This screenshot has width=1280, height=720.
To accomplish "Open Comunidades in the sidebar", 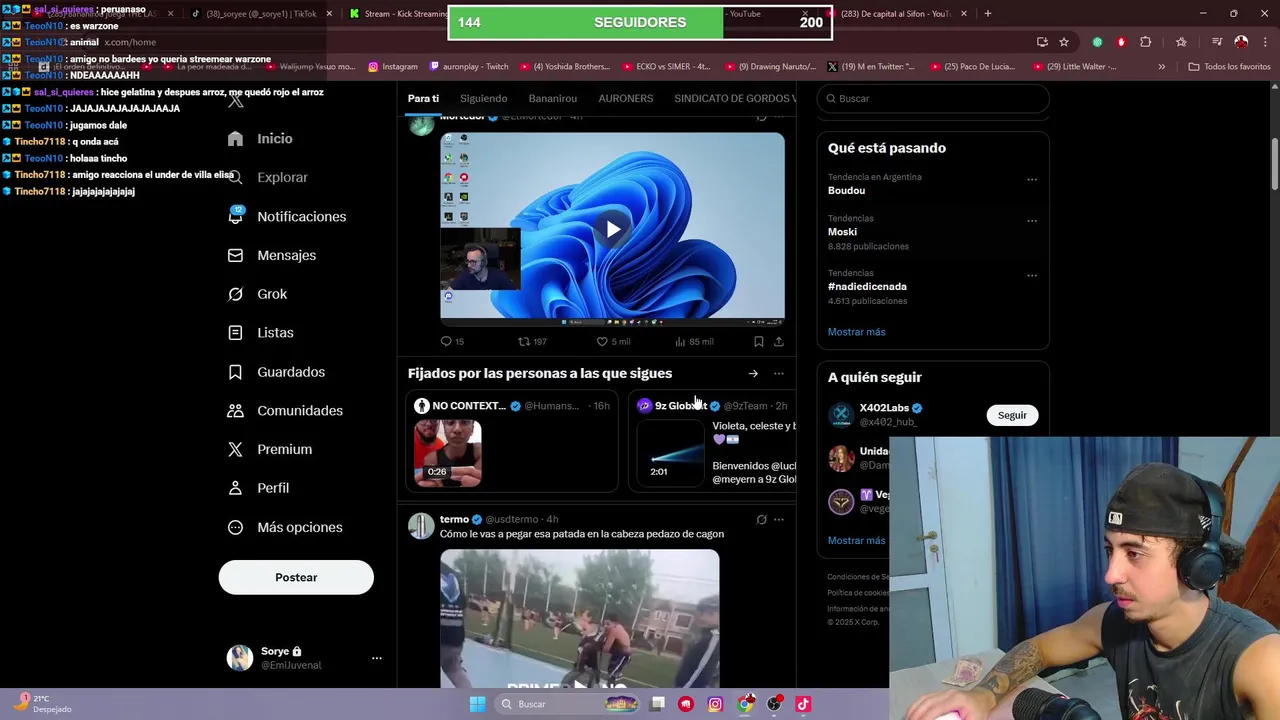I will click(x=285, y=411).
